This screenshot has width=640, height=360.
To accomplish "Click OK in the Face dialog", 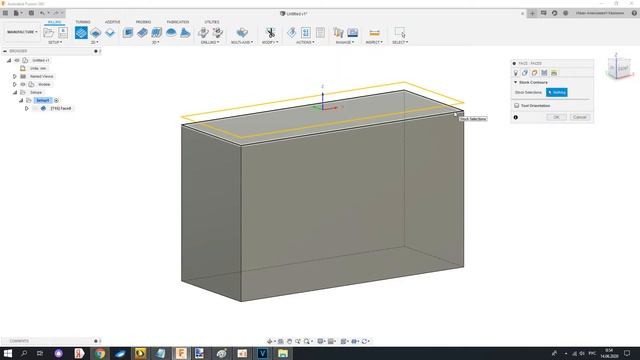I will pyautogui.click(x=556, y=117).
